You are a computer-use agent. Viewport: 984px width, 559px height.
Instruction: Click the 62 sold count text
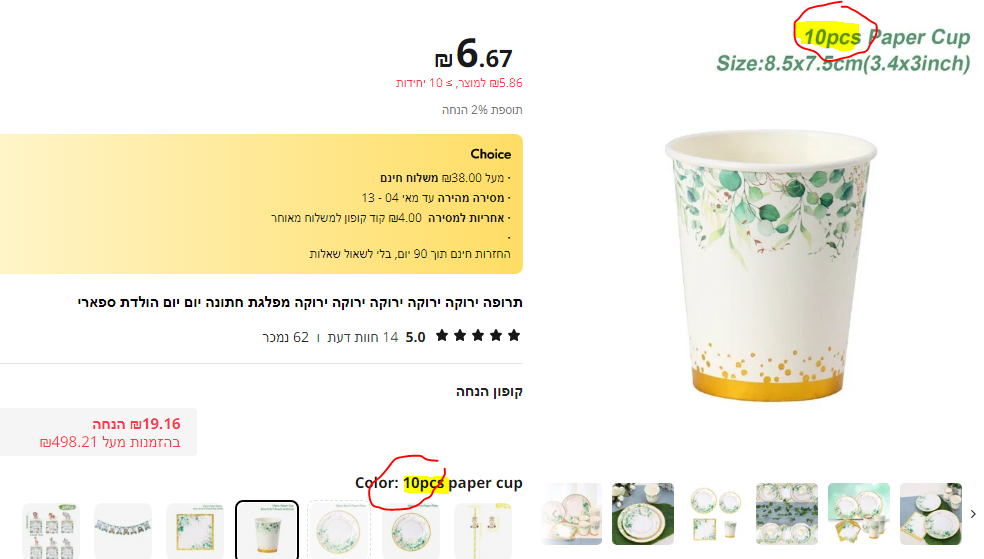(x=286, y=338)
